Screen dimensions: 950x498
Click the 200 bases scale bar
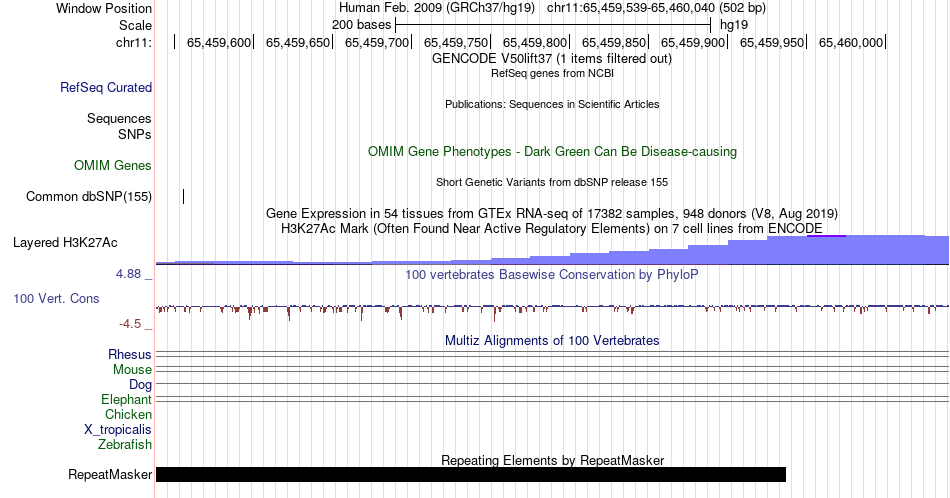coord(553,25)
